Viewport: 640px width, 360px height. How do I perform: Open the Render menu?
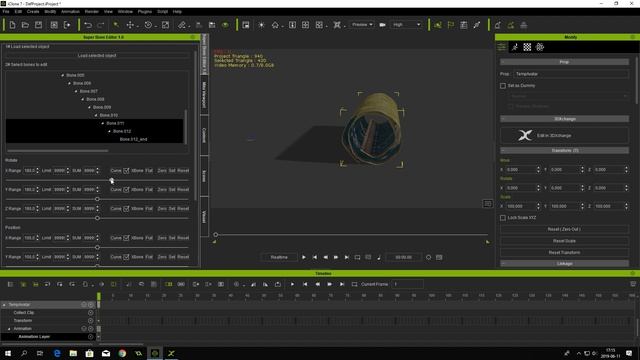pos(92,11)
